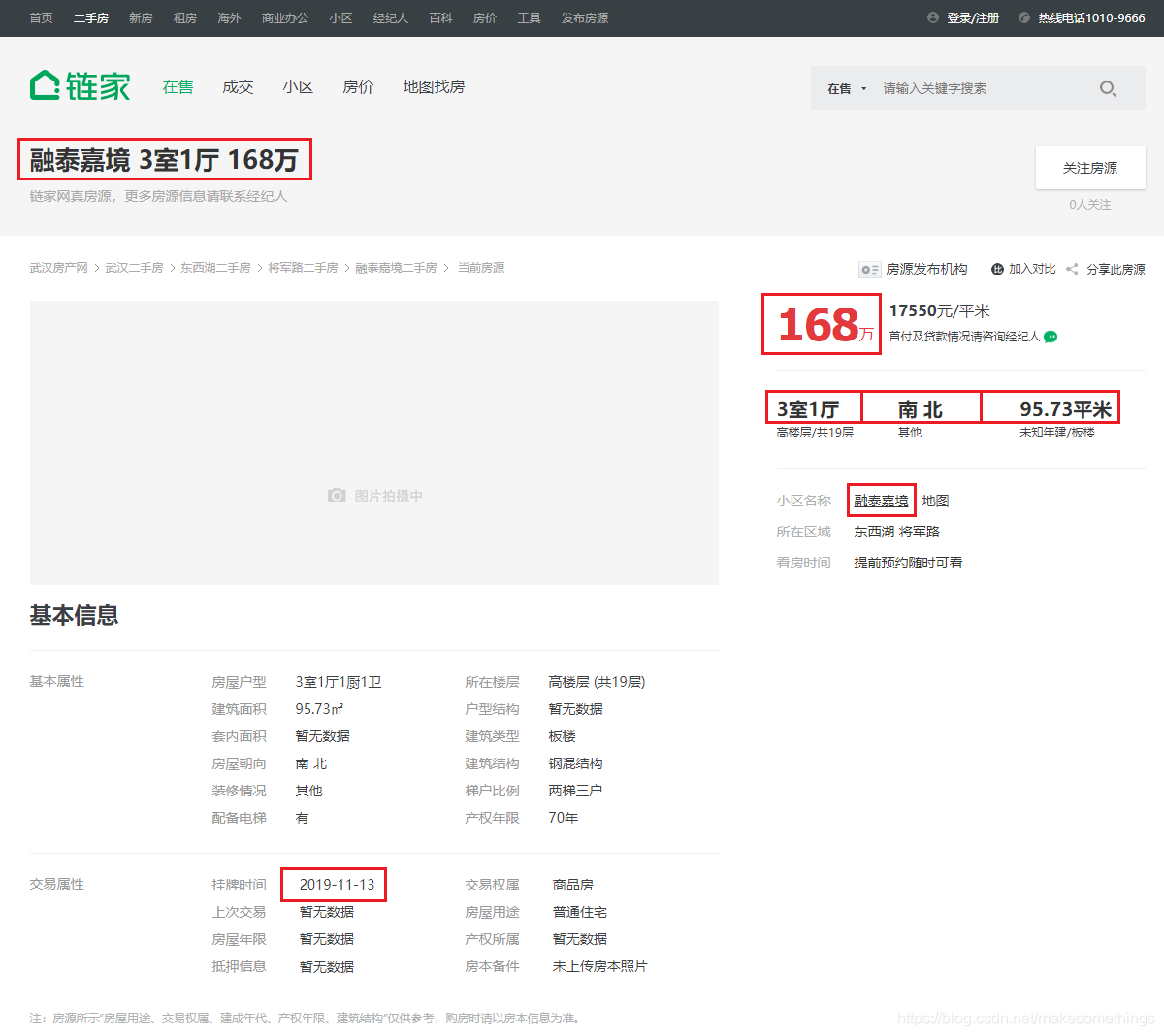The image size is (1164, 1036).
Task: Click 地图 link next to community name
Action: [935, 501]
